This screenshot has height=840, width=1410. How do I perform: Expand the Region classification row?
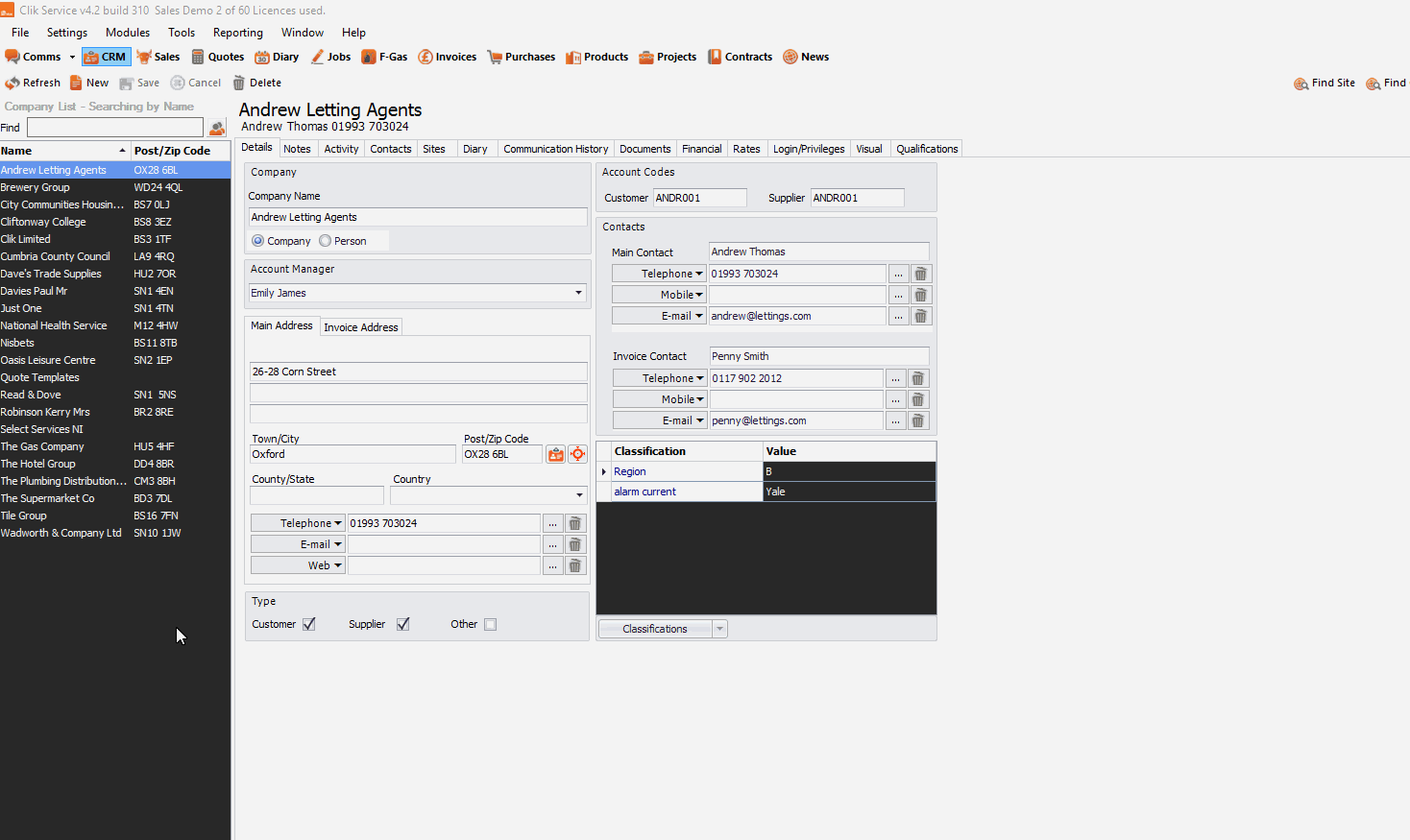tap(604, 471)
